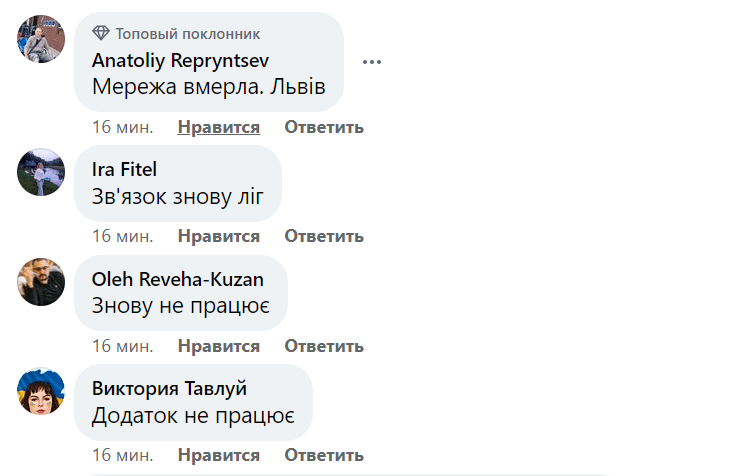Open Ira Fitel's profile name link
The height and width of the screenshot is (476, 739).
click(124, 169)
